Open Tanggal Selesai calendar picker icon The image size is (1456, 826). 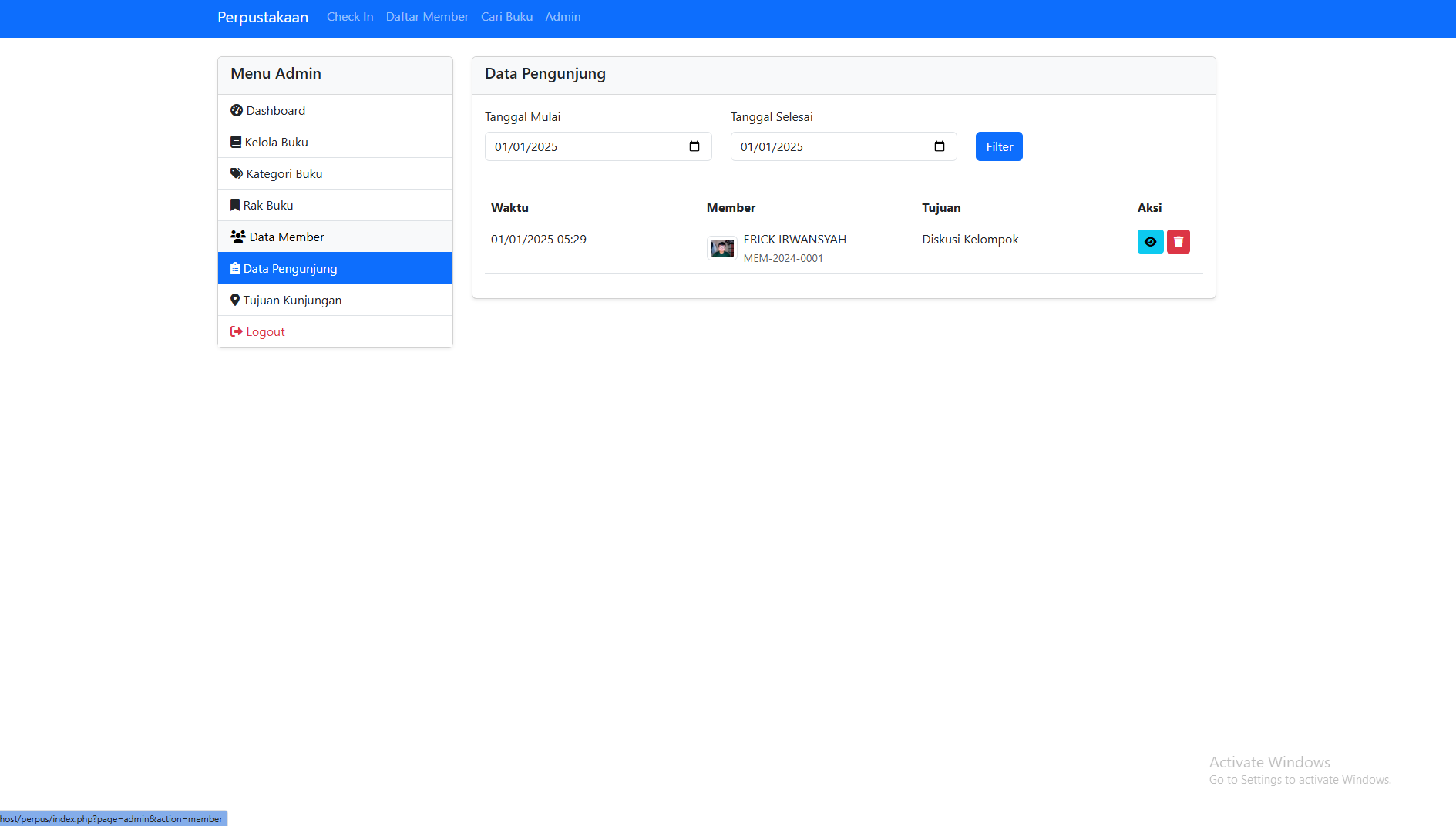pyautogui.click(x=940, y=146)
